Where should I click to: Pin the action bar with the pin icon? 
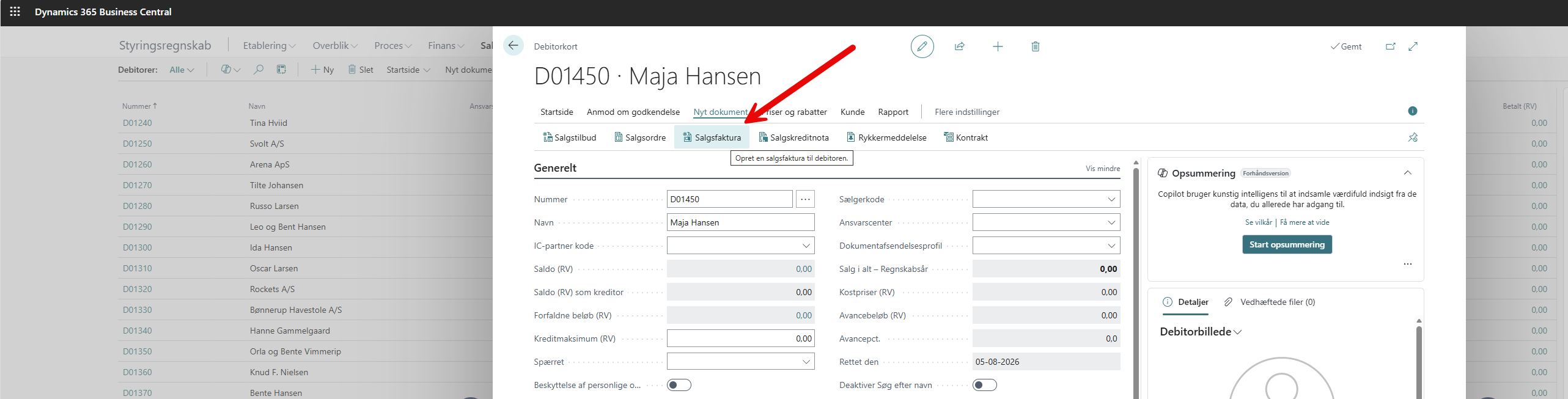tap(1413, 137)
